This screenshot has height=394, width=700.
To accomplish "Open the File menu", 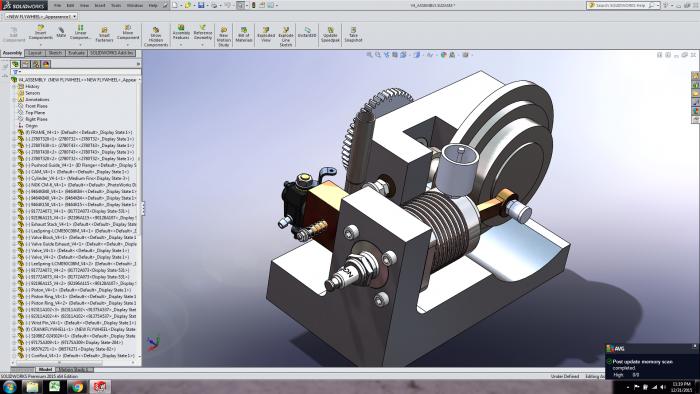I will coord(58,5).
